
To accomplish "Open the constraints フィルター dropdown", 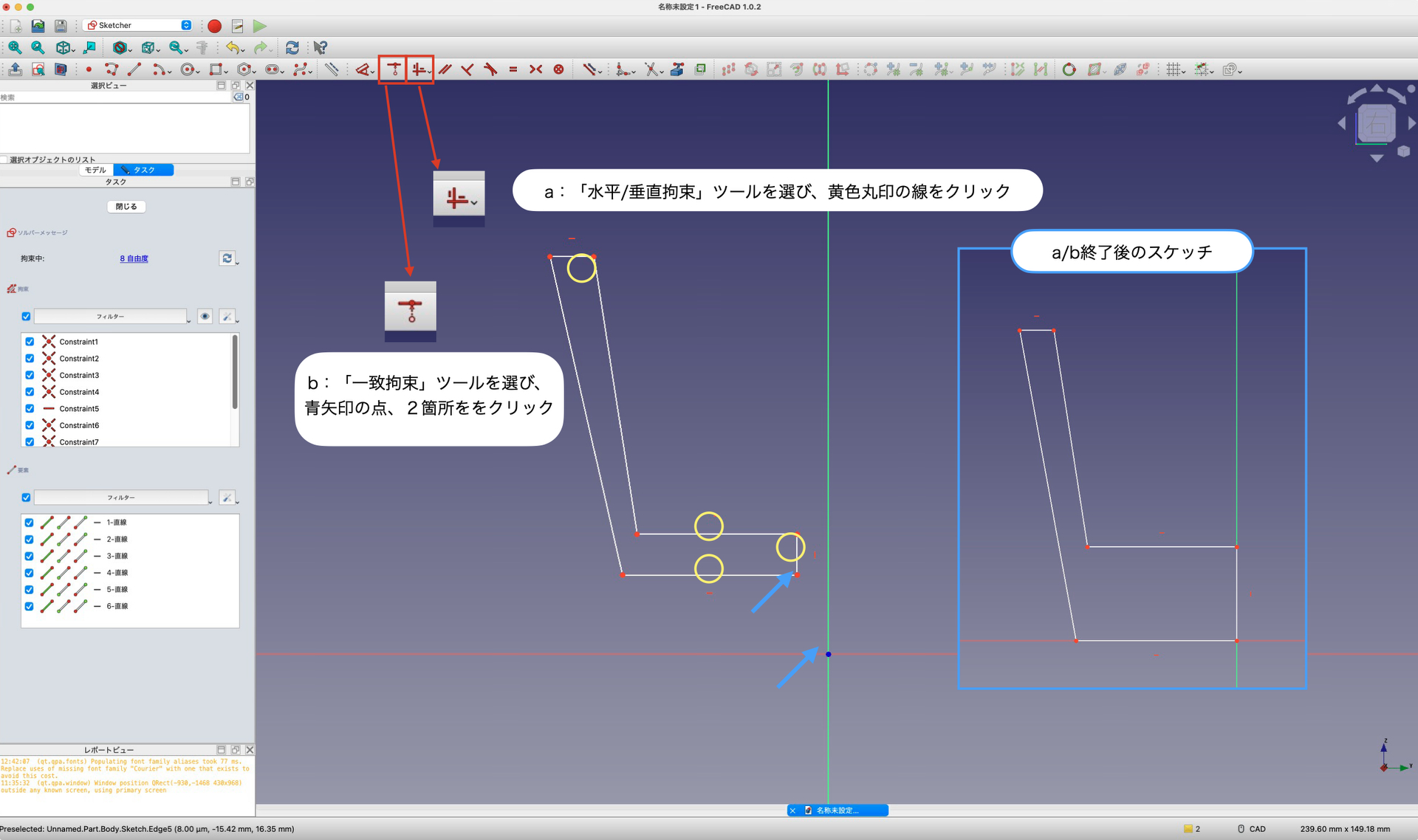I will (x=111, y=316).
